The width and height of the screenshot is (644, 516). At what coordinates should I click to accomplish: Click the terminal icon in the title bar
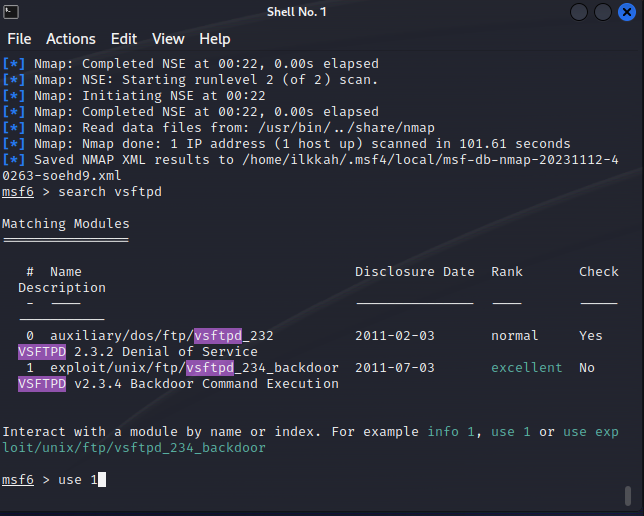point(12,12)
